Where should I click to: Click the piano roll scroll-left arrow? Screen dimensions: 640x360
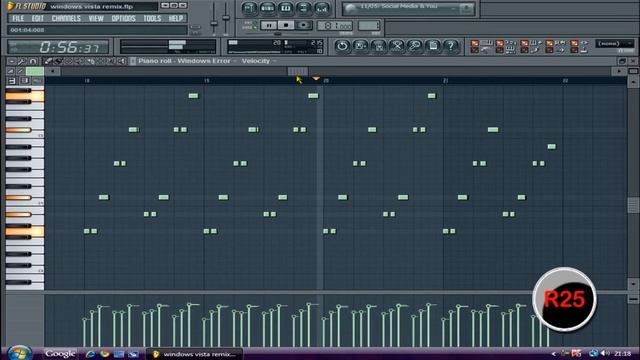point(52,71)
